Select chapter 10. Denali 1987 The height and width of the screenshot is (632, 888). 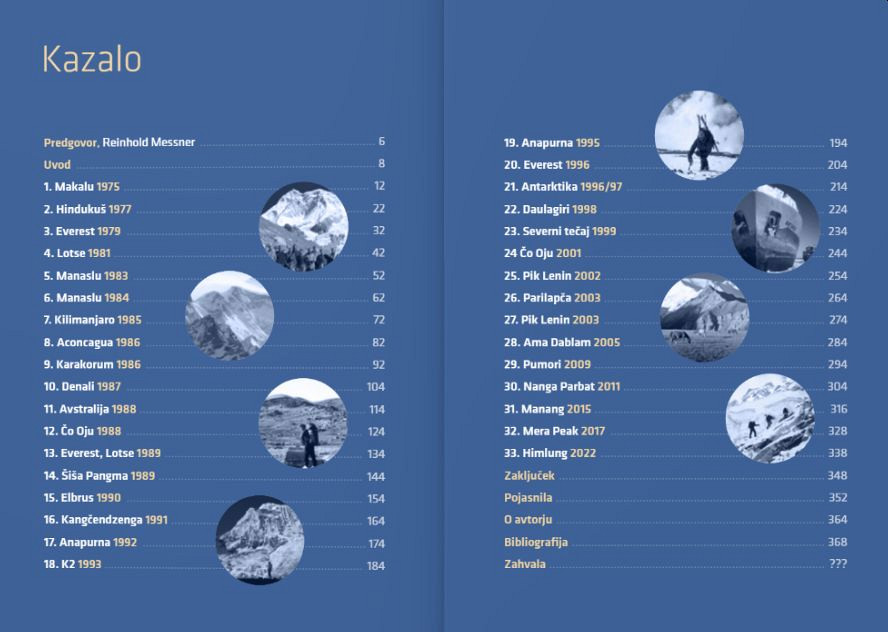(82, 387)
